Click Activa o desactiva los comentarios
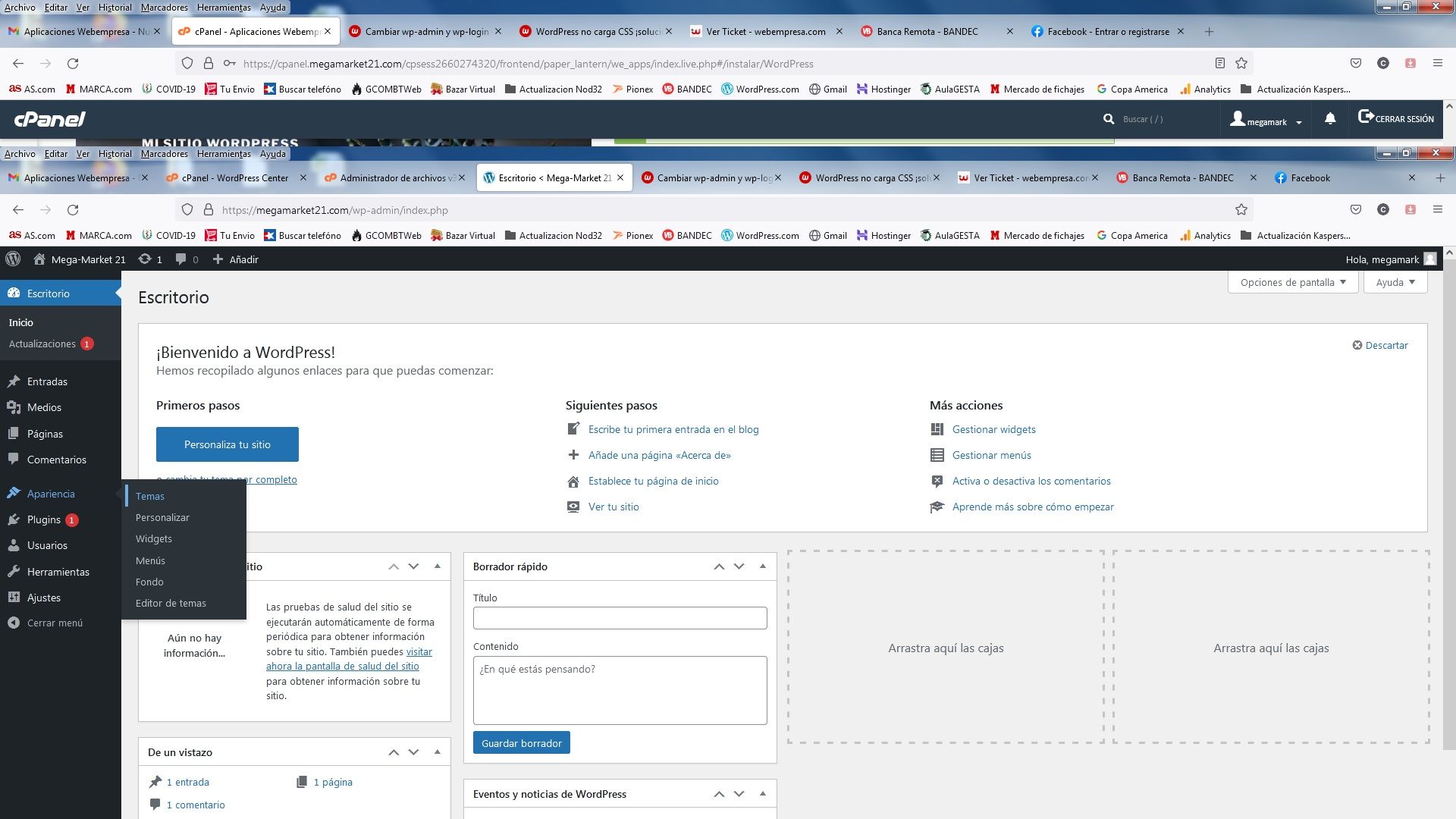 click(x=1031, y=481)
